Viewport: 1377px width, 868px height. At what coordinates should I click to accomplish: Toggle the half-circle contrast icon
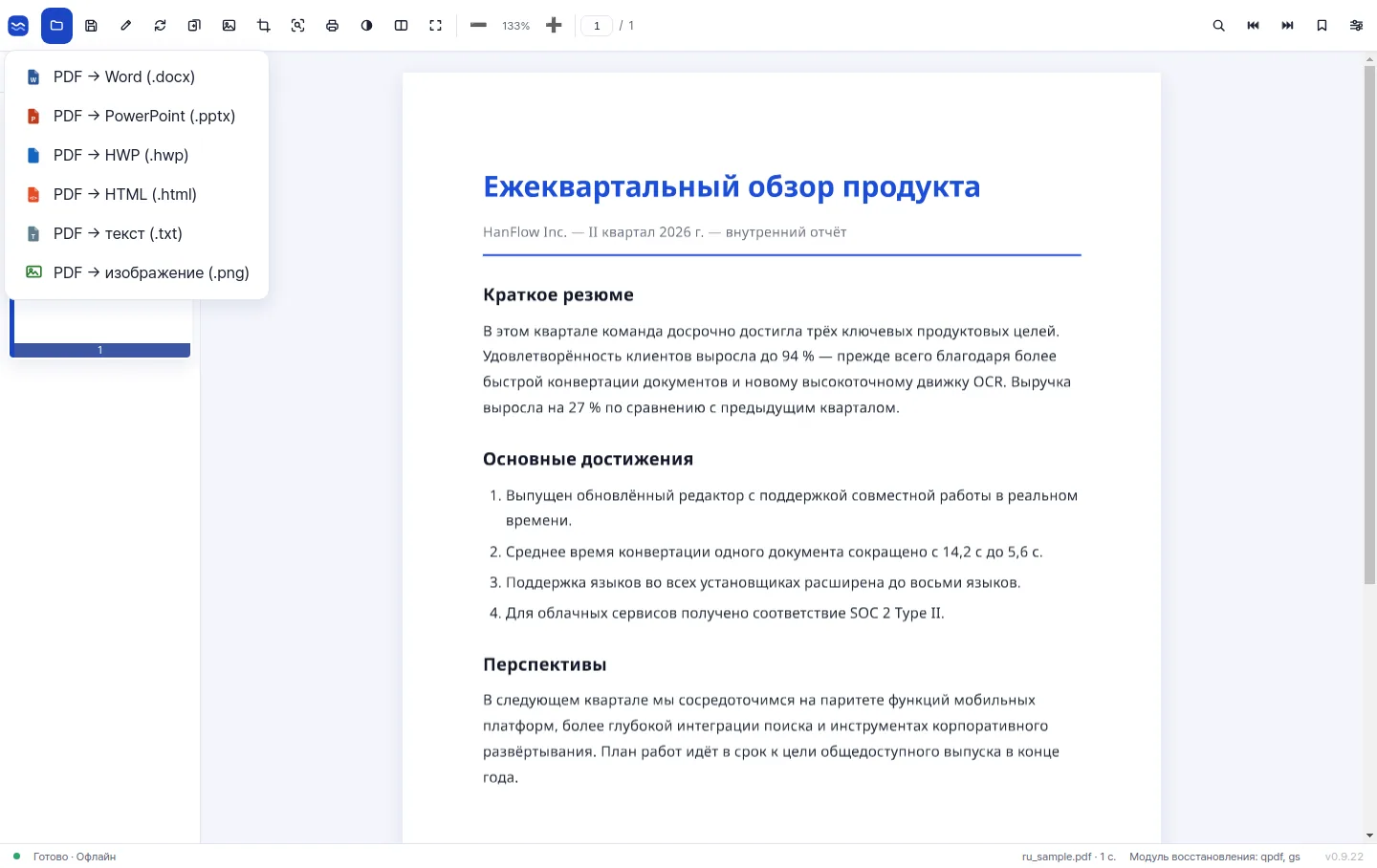(366, 26)
